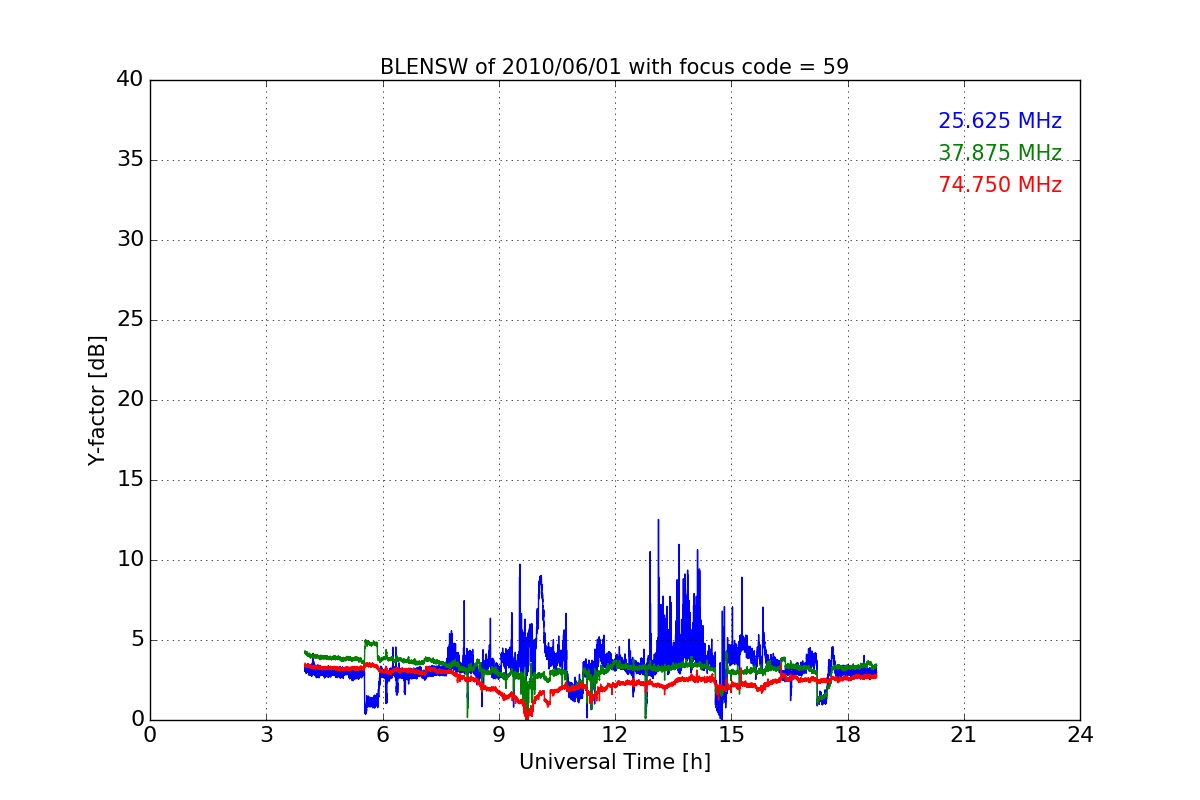Click the x-axis tick label 3
1200x800 pixels.
(266, 735)
